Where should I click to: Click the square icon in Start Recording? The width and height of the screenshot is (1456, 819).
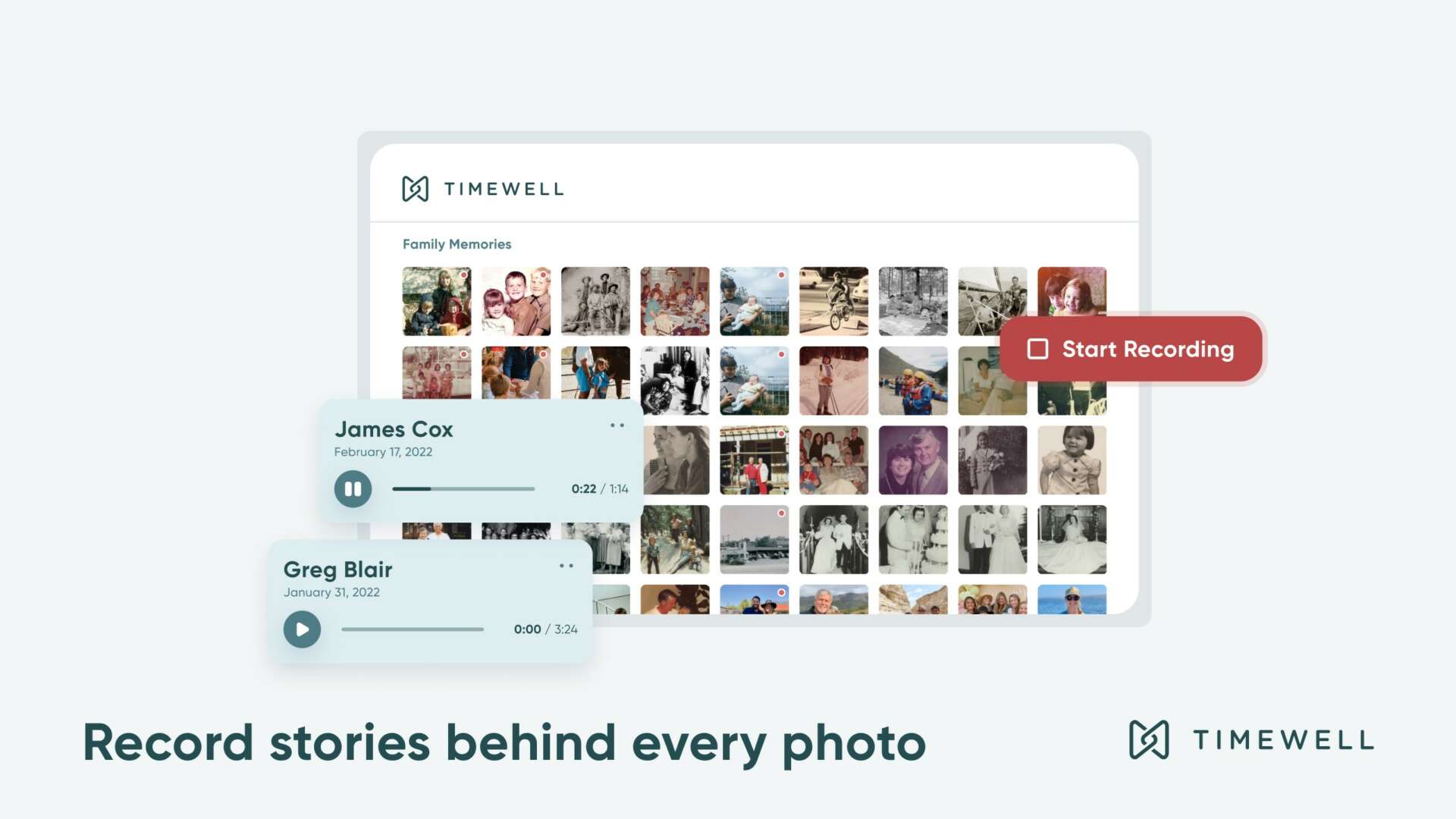1037,349
